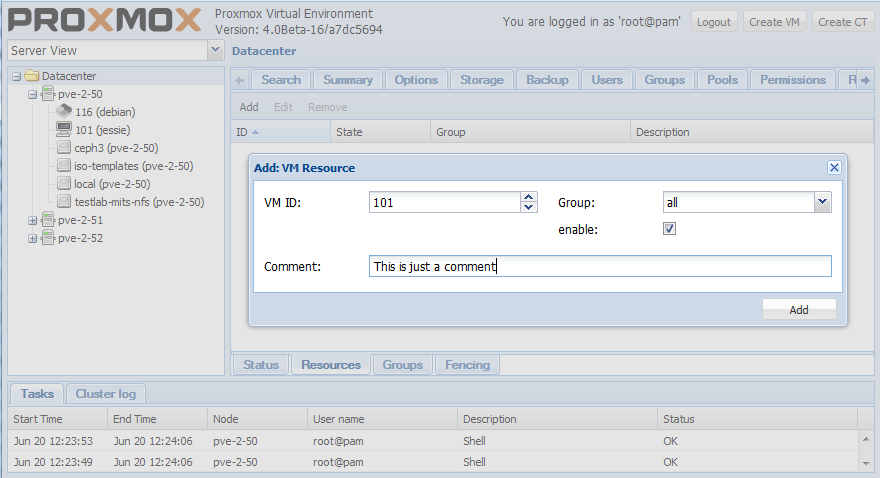The height and width of the screenshot is (478, 880).
Task: Sort tasks by Start Time header
Action: [x=58, y=419]
